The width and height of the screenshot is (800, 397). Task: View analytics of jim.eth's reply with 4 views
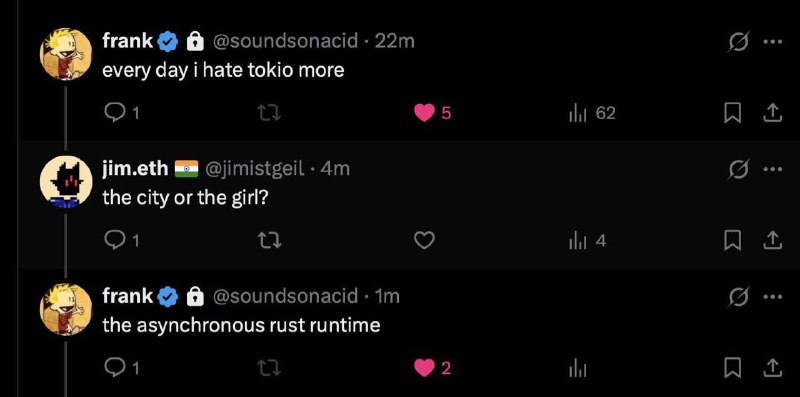[588, 240]
